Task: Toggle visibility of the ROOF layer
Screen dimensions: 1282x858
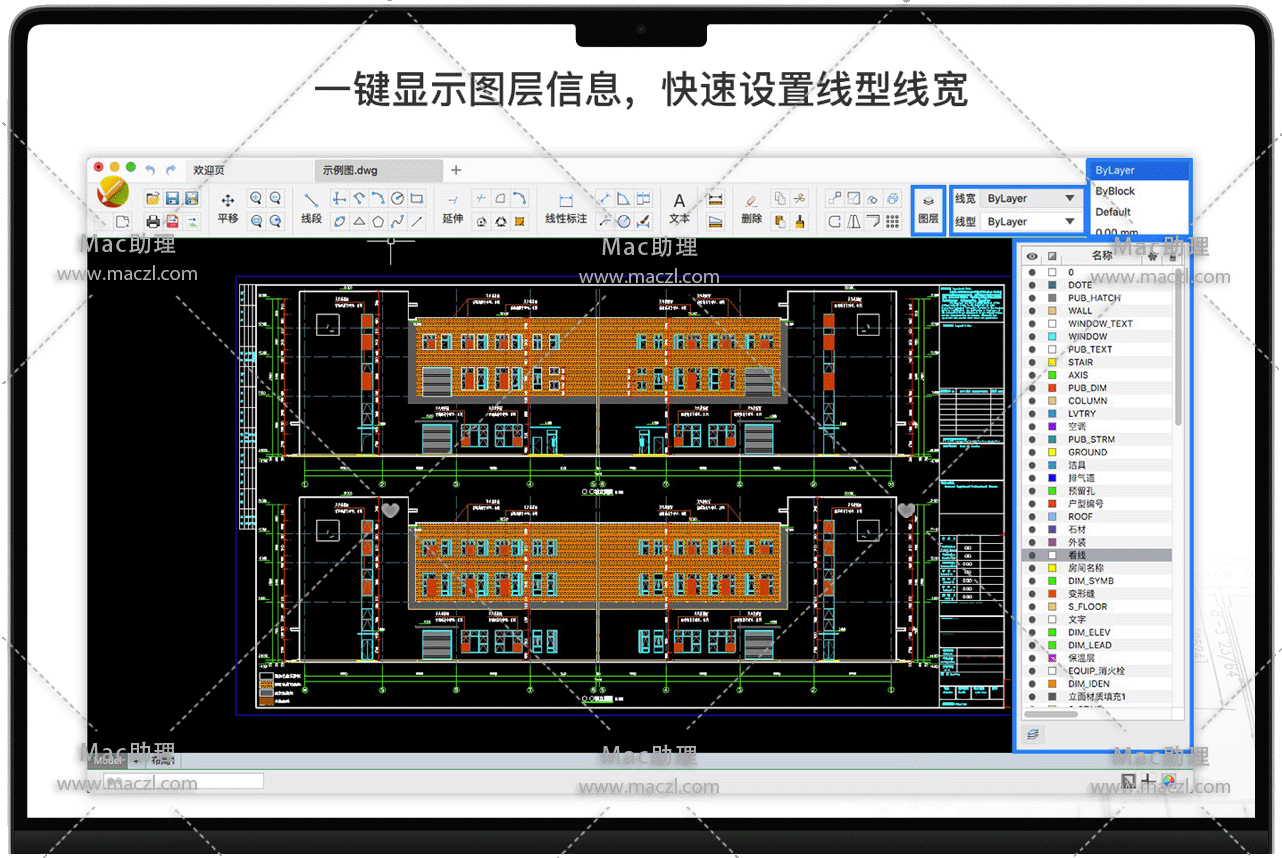Action: pos(1032,517)
